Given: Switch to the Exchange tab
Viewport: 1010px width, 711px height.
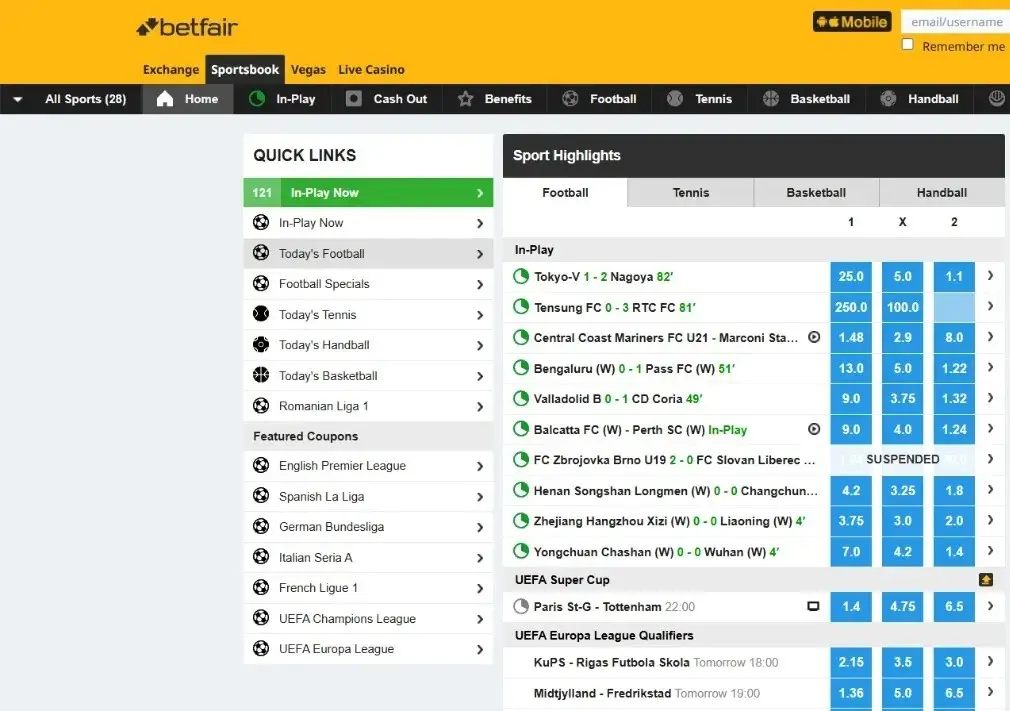Looking at the screenshot, I should 171,70.
